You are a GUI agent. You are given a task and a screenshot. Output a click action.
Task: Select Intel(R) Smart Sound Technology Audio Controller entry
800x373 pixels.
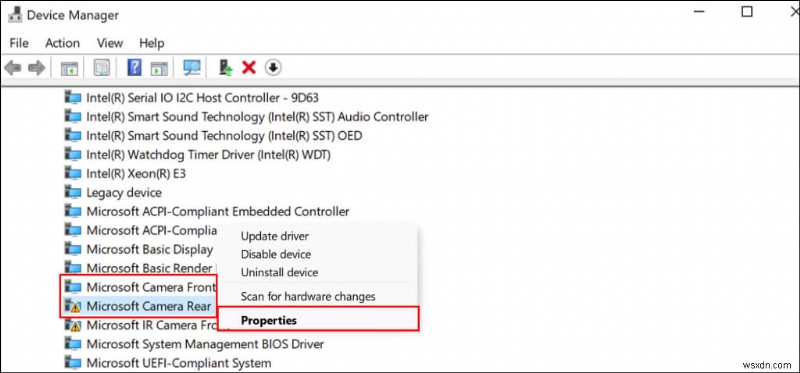257,116
